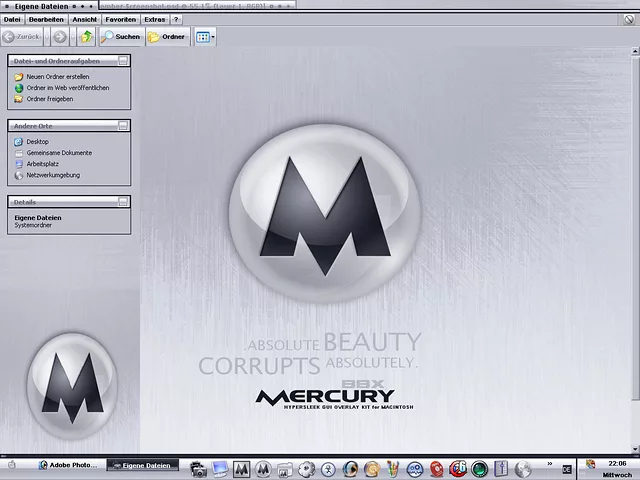The width and height of the screenshot is (640, 480).
Task: Click the 22:06 clock in the tray
Action: 617,464
